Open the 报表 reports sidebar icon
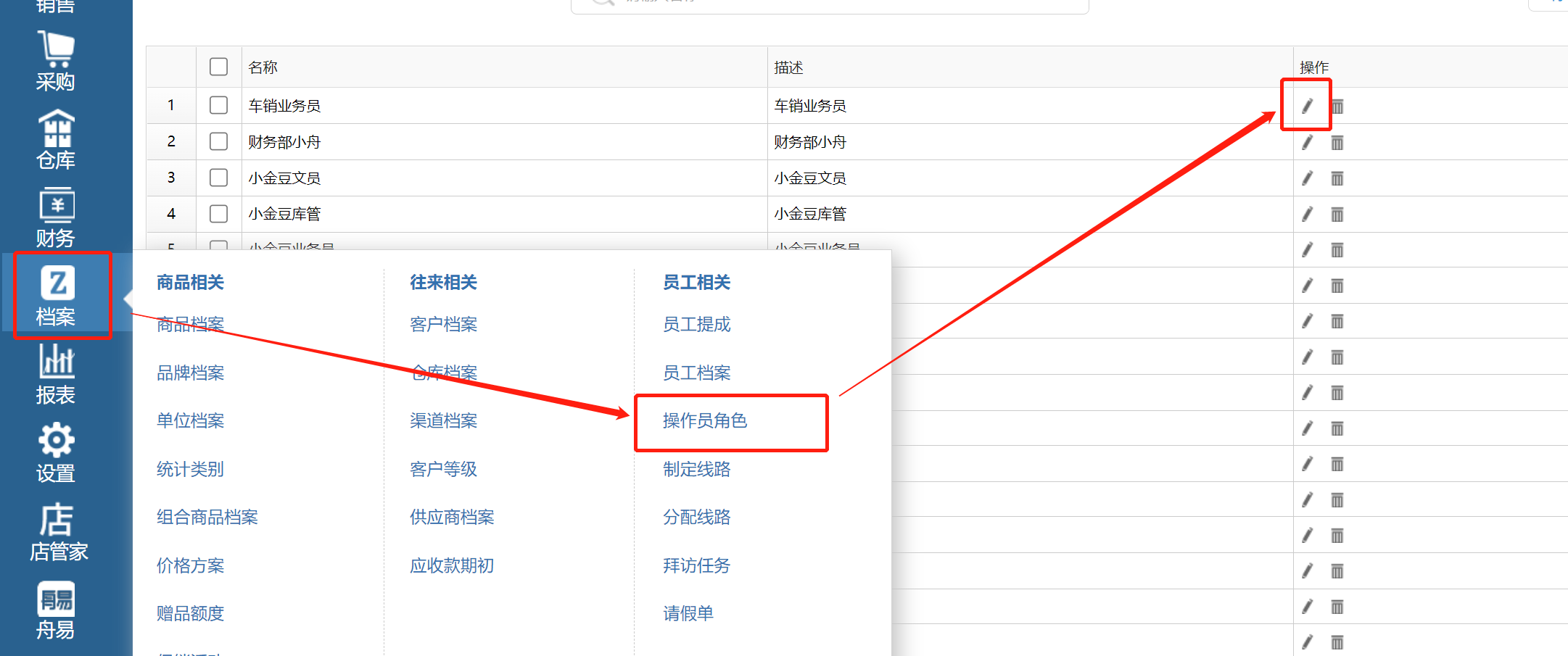Screen dimensions: 1568x656 (56, 374)
